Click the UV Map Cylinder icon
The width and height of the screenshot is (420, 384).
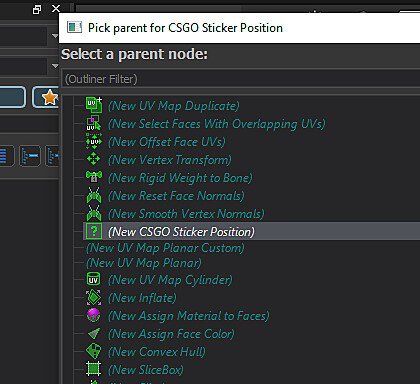(x=94, y=279)
